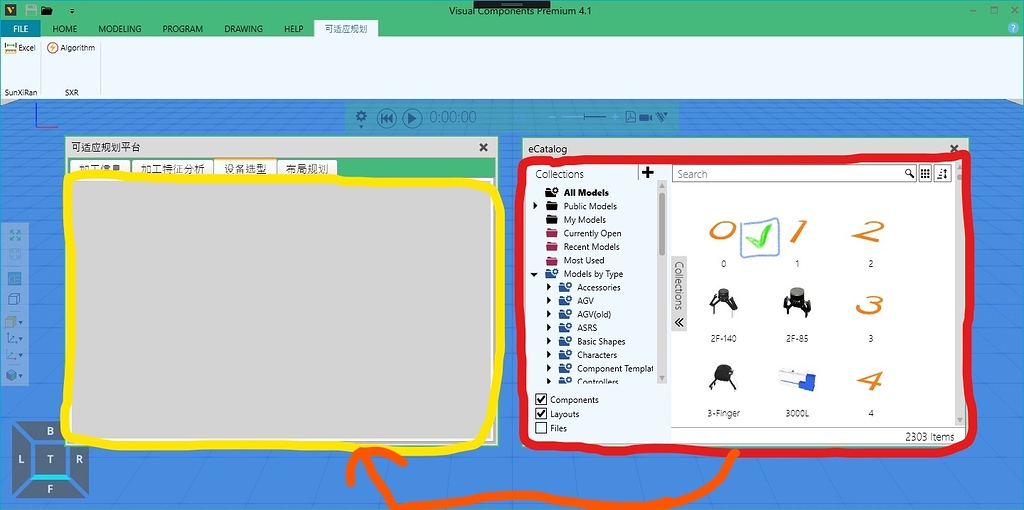Record a video with the camera icon
The image size is (1024, 510).
coord(645,117)
